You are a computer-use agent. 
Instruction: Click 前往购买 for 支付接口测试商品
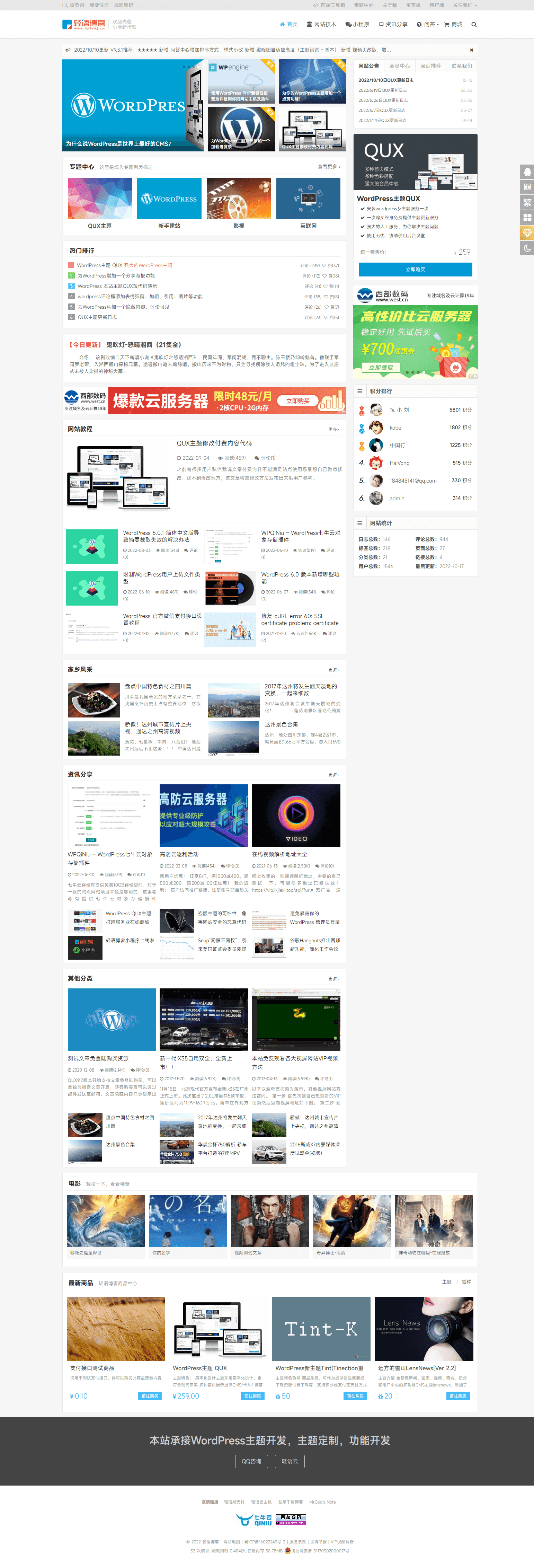150,1396
